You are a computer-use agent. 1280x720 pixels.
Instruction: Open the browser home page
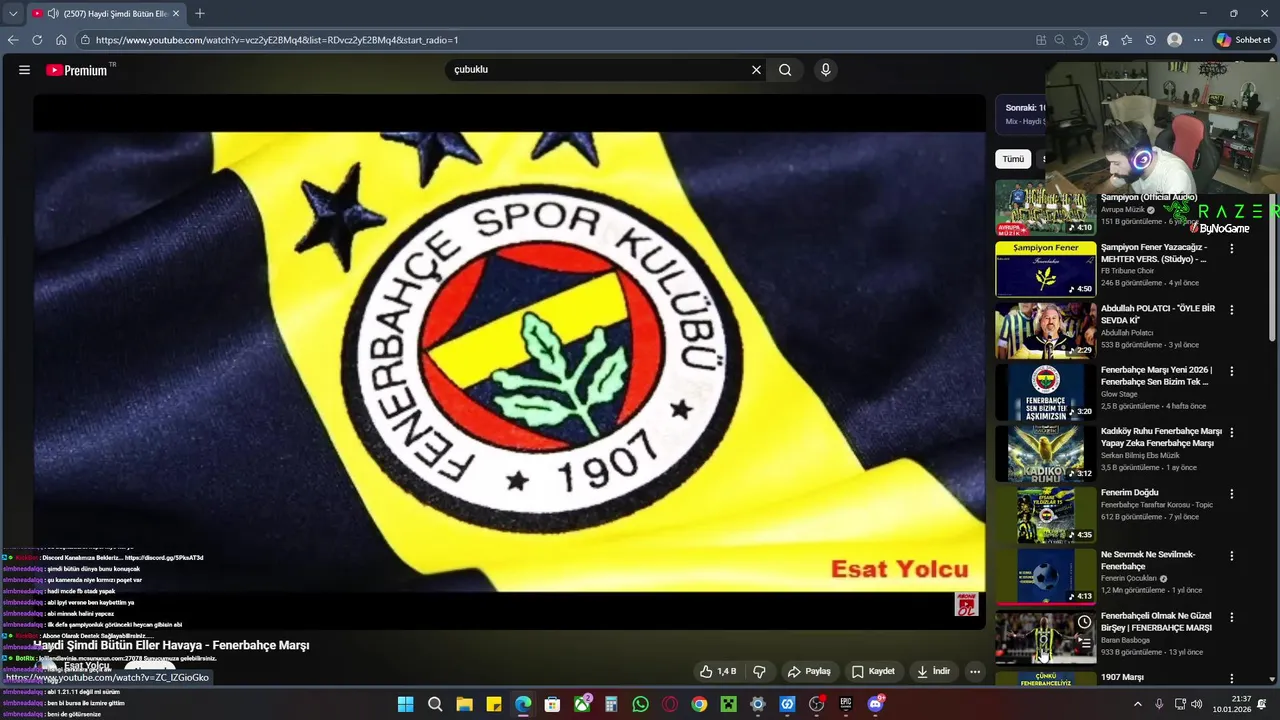[x=61, y=40]
